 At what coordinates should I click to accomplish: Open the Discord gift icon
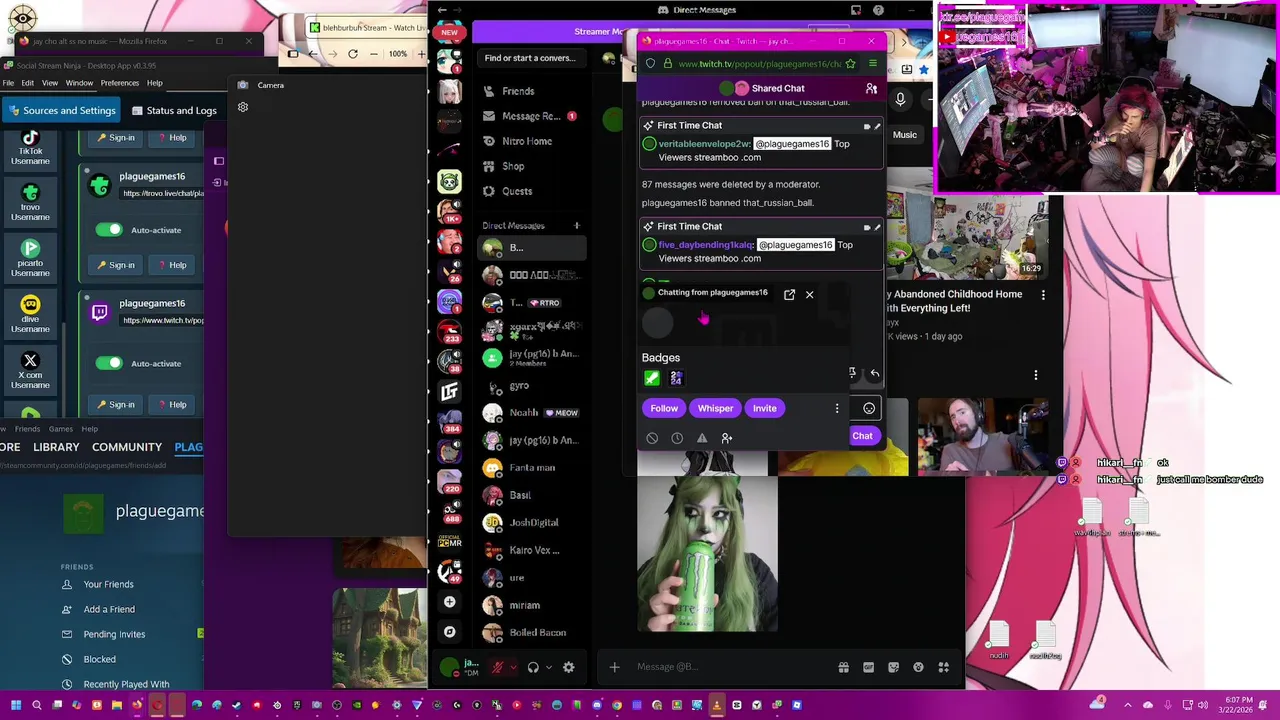(x=843, y=667)
